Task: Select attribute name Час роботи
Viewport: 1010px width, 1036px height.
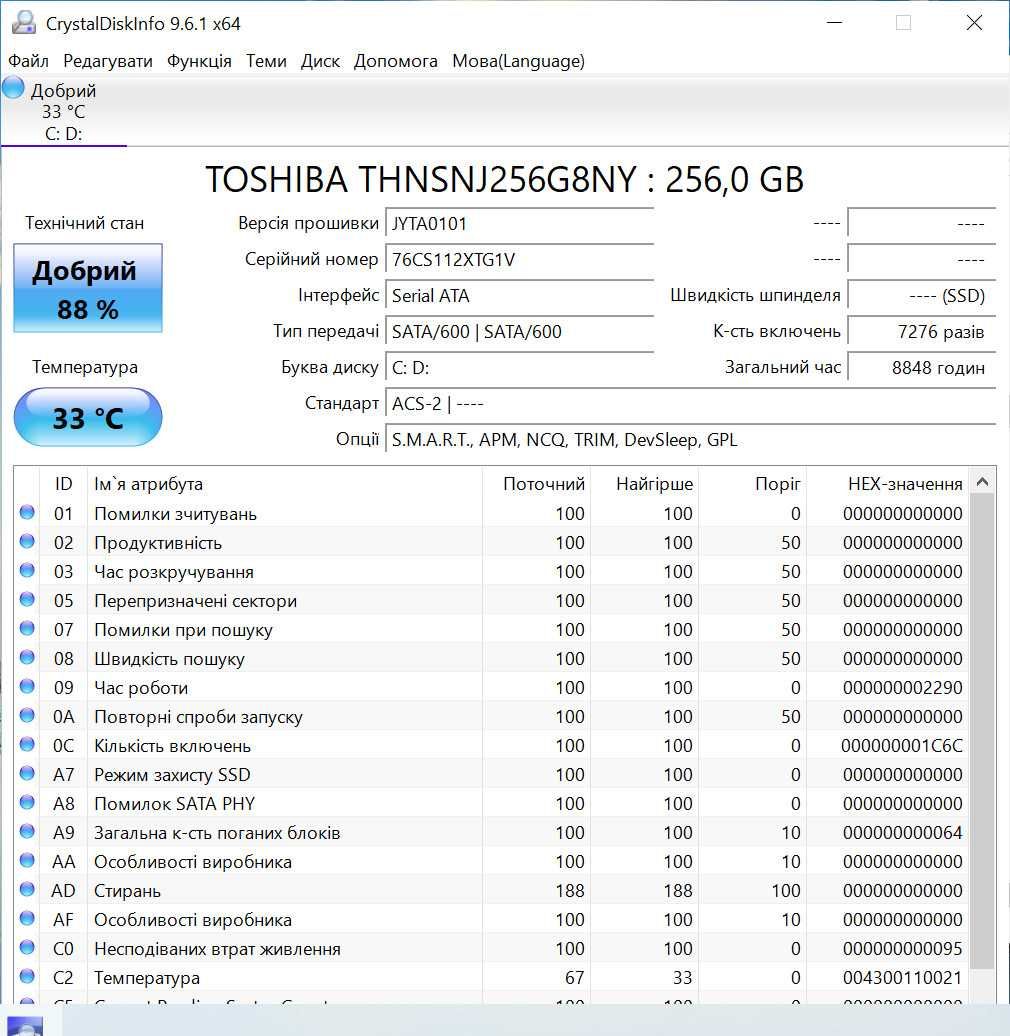Action: [141, 688]
